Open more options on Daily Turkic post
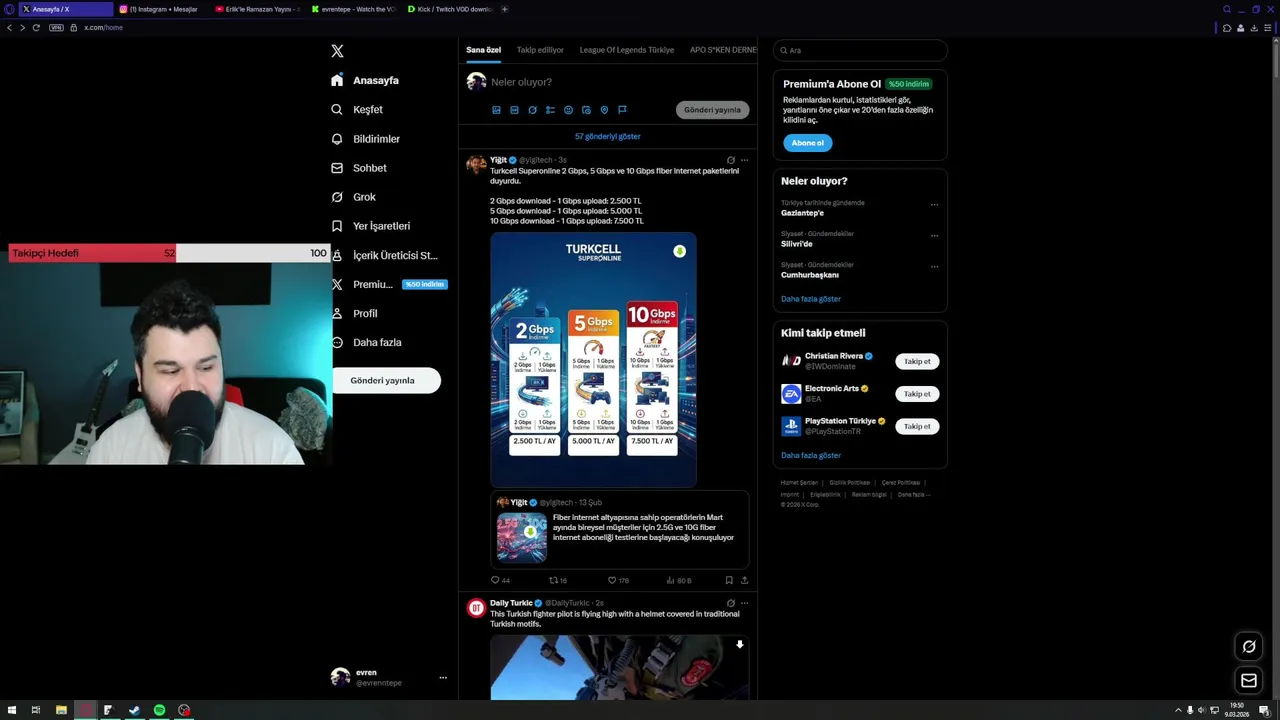Viewport: 1280px width, 720px height. (744, 603)
